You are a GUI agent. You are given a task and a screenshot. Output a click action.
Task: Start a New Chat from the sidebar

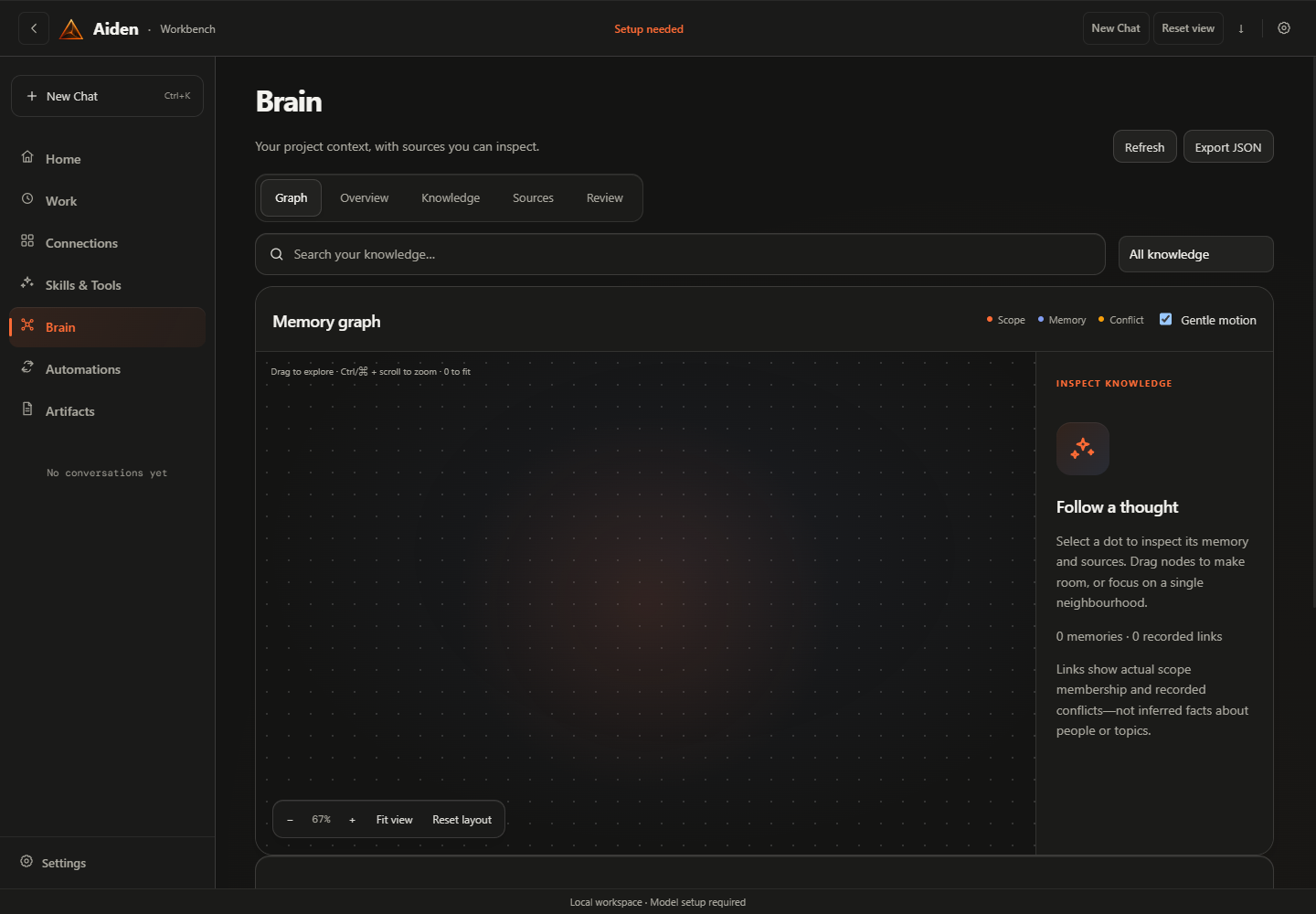point(107,96)
